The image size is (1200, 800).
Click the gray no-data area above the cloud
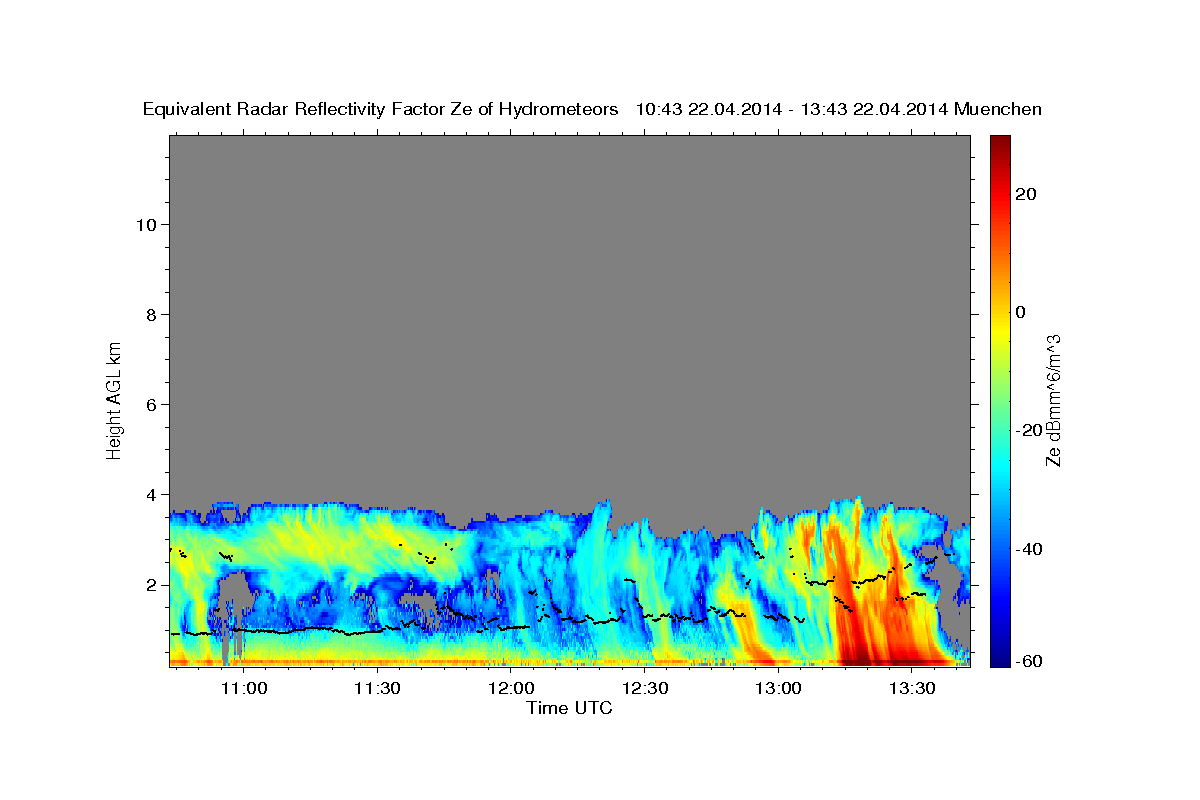coord(569,315)
